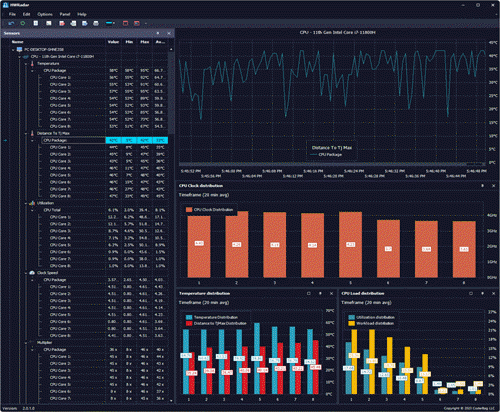This screenshot has height=412, width=500.
Task: Click the green refresh circle toolbar icon
Action: point(23,23)
